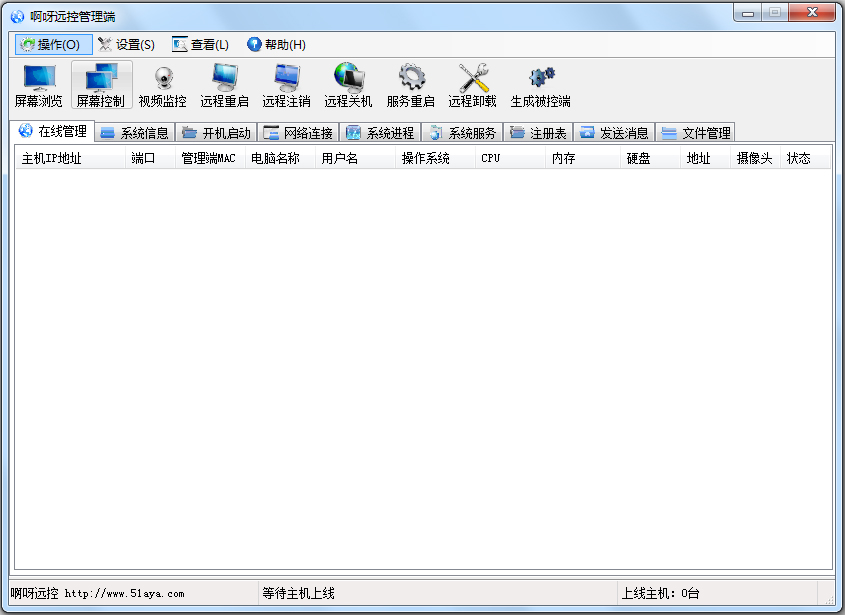Sort by 状态 column header
This screenshot has height=615, width=845.
[805, 158]
